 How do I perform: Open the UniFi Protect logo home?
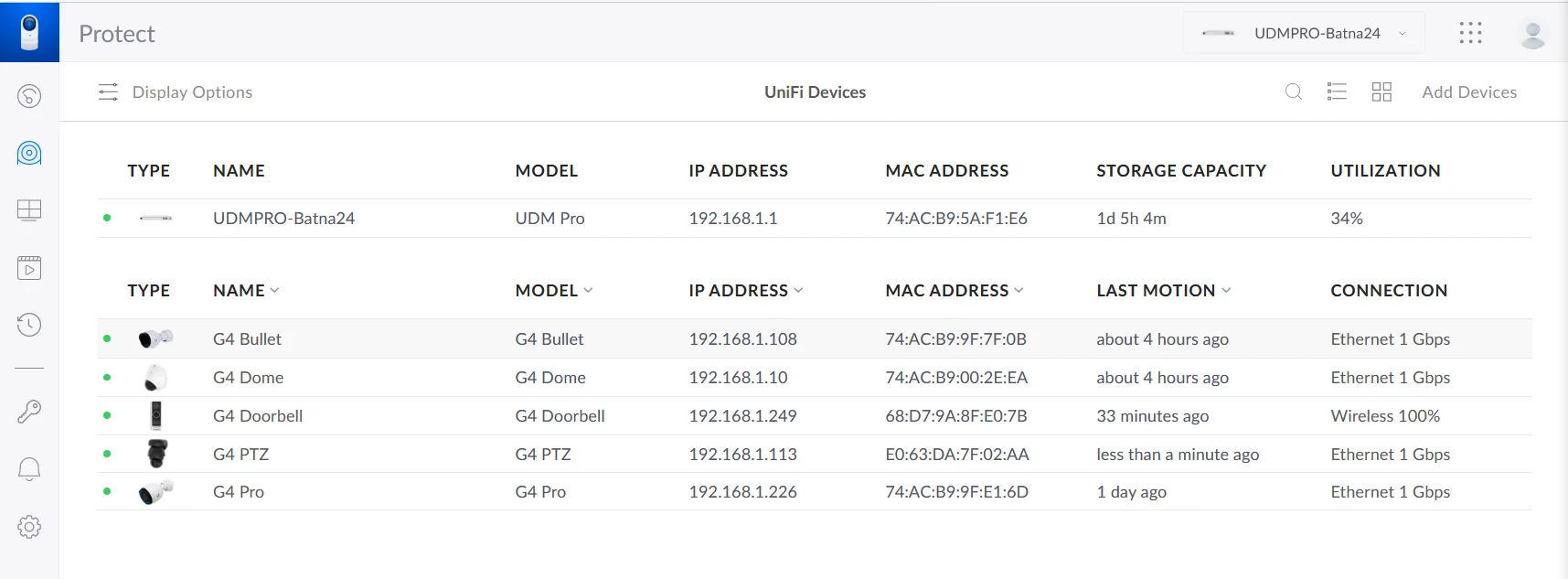pyautogui.click(x=29, y=32)
